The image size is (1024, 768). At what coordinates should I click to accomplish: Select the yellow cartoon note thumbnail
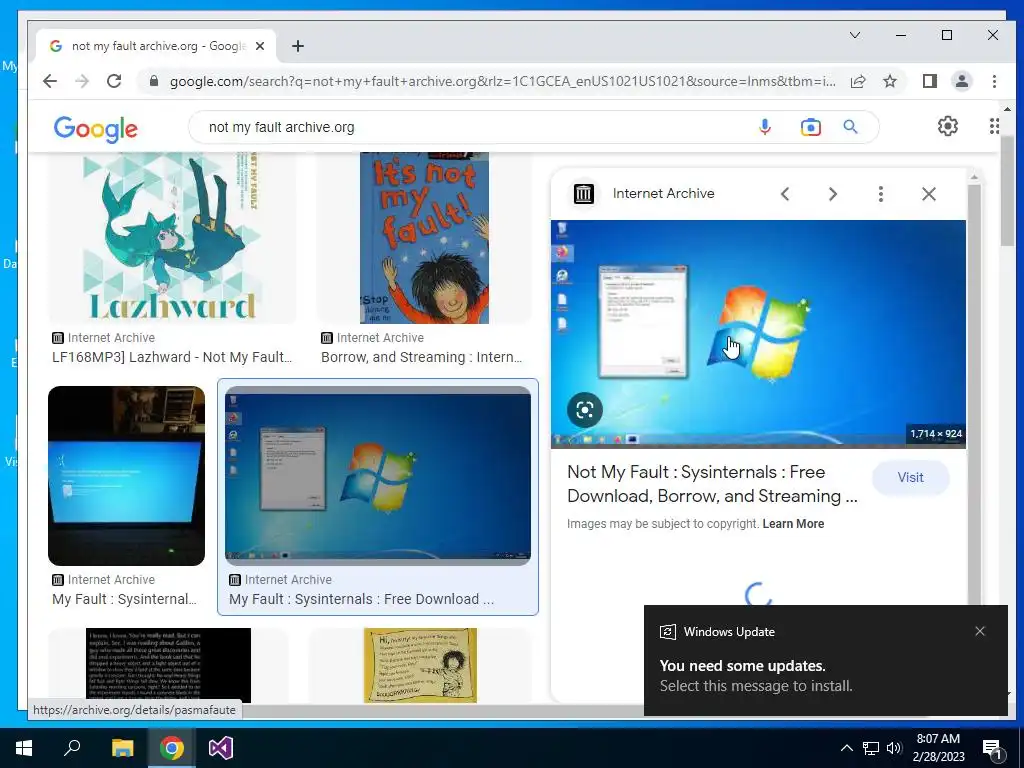420,665
